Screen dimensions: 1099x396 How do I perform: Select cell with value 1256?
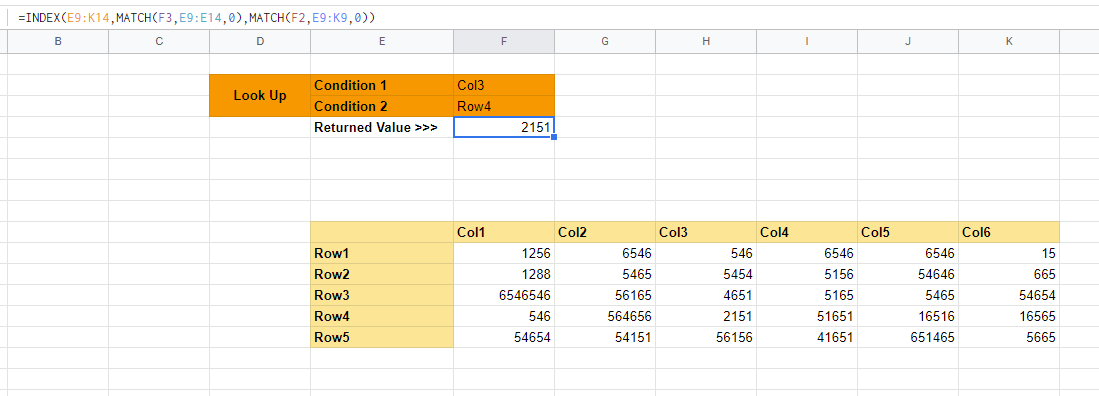point(504,253)
